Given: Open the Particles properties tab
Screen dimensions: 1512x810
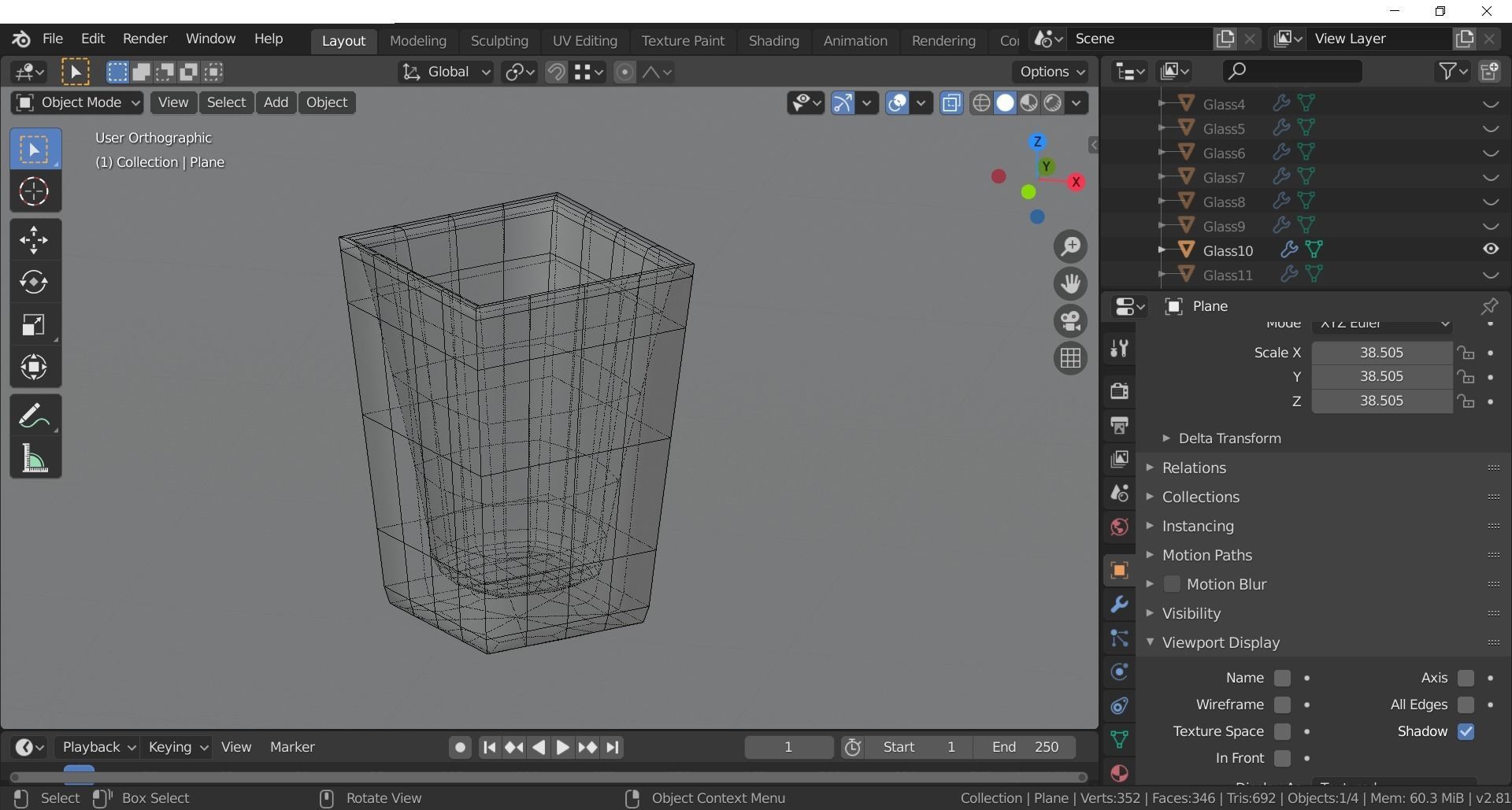Looking at the screenshot, I should point(1119,638).
